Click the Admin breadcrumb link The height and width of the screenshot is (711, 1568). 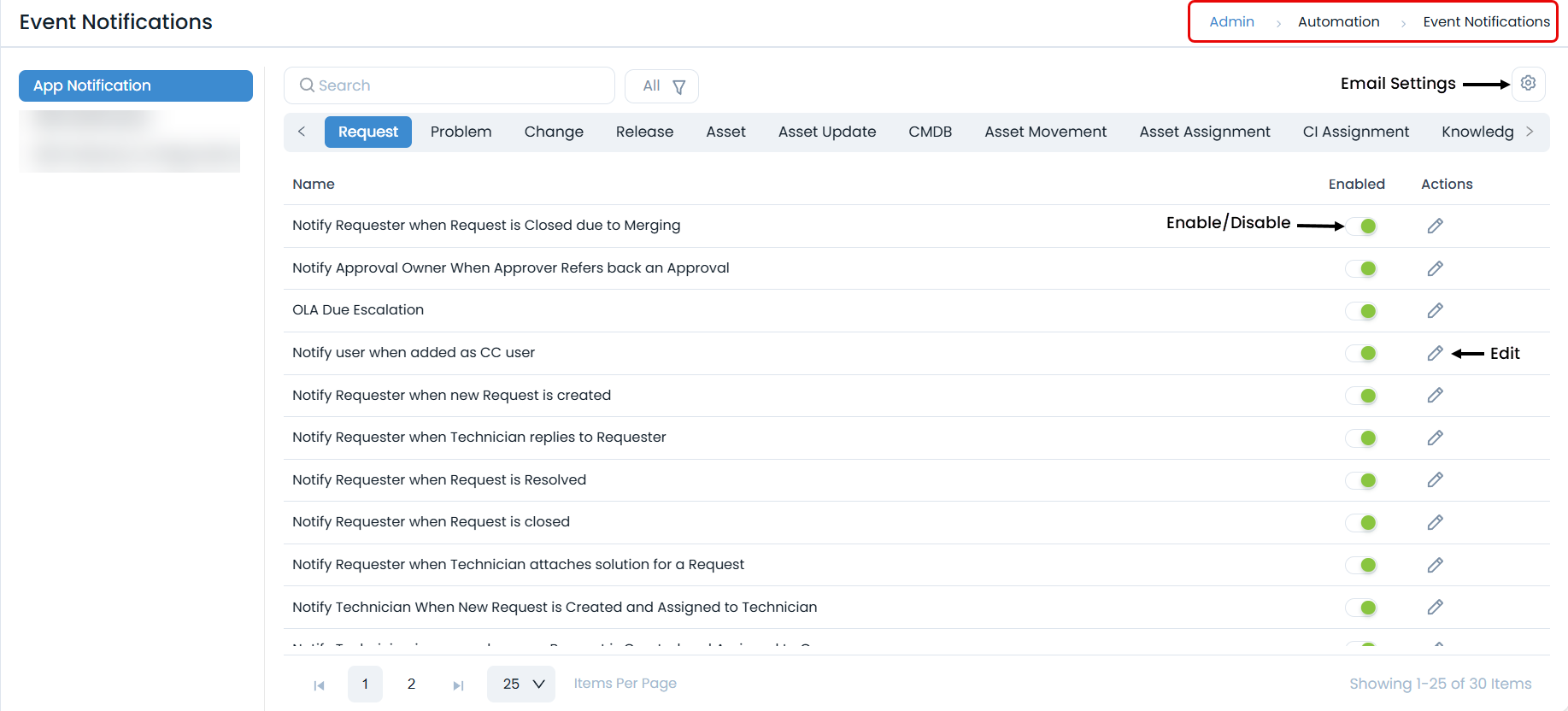tap(1231, 21)
